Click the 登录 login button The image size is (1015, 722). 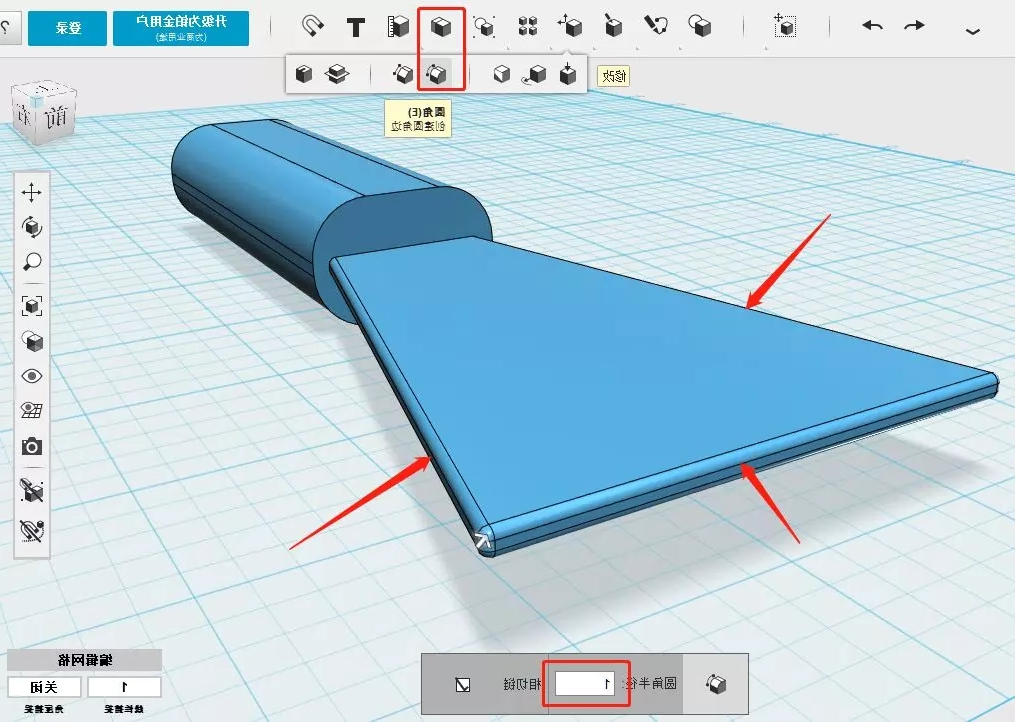(x=67, y=28)
